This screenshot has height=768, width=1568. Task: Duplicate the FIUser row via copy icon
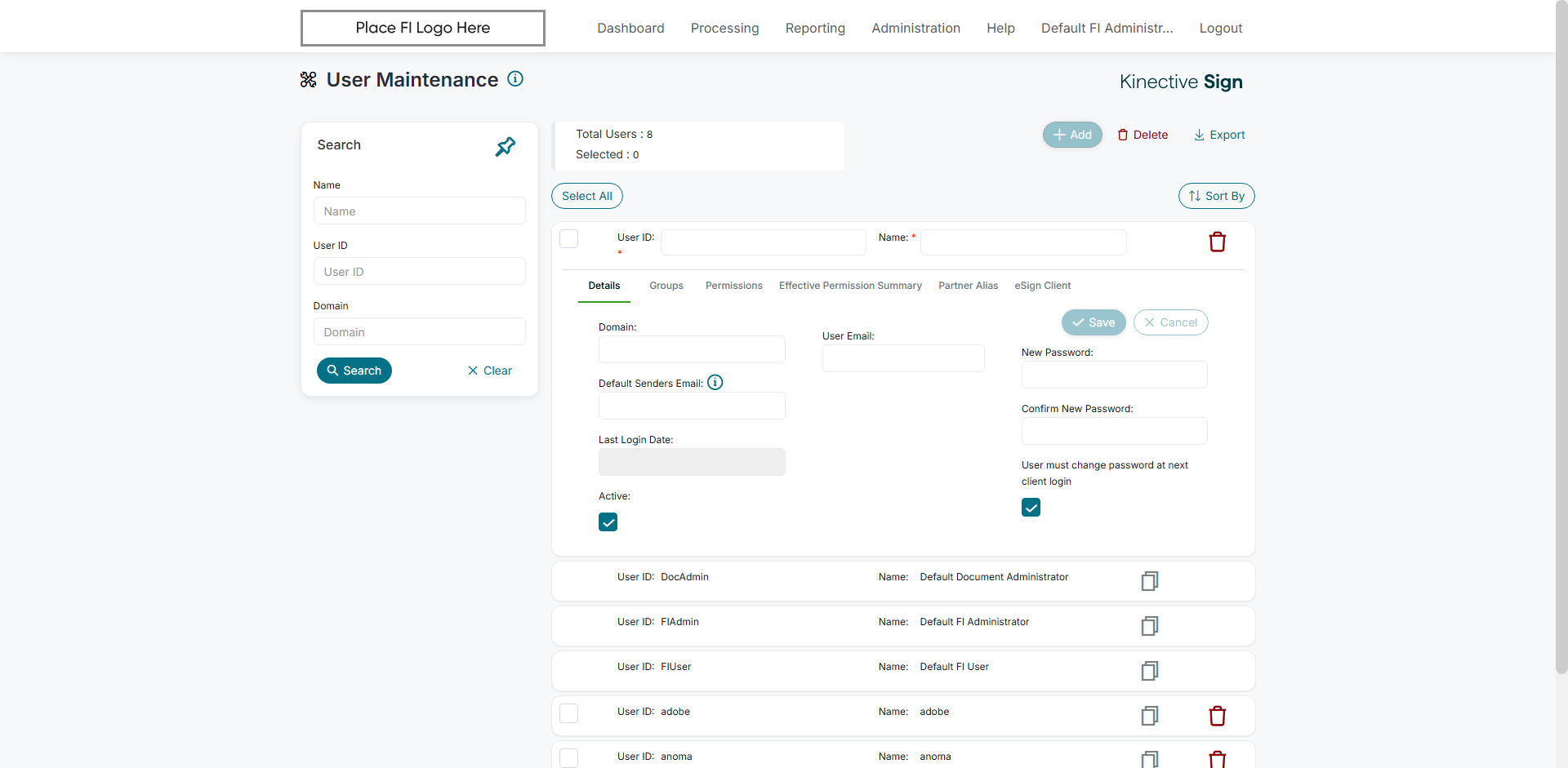pos(1150,671)
